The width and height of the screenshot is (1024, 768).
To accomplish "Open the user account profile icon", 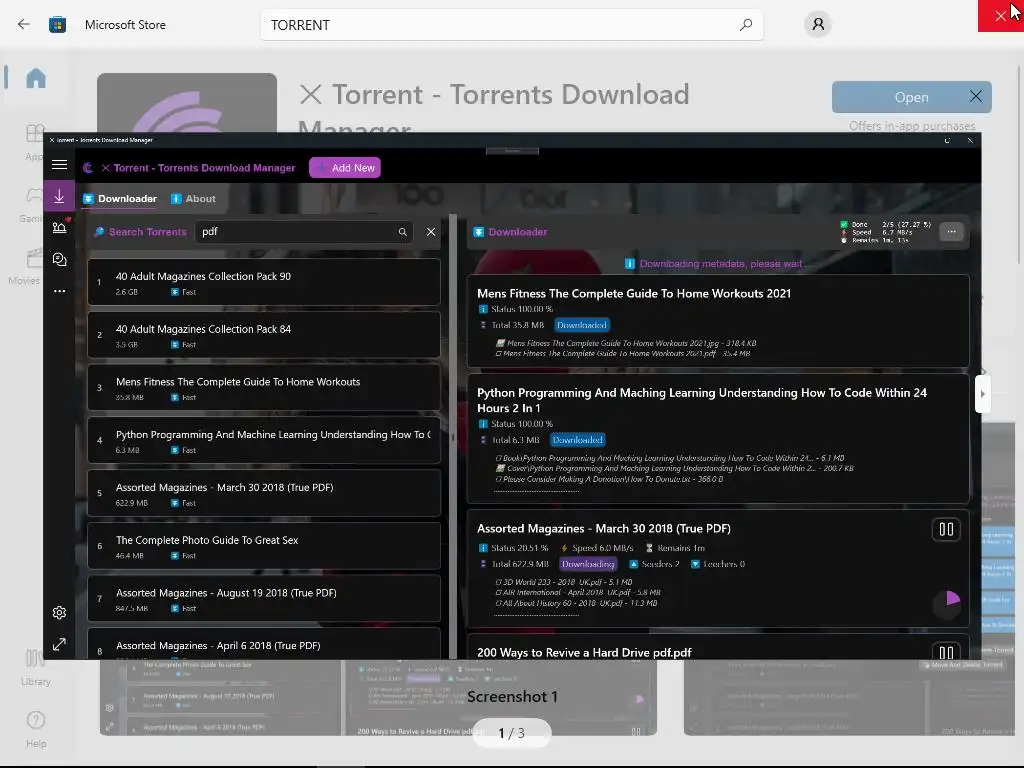I will (x=818, y=25).
